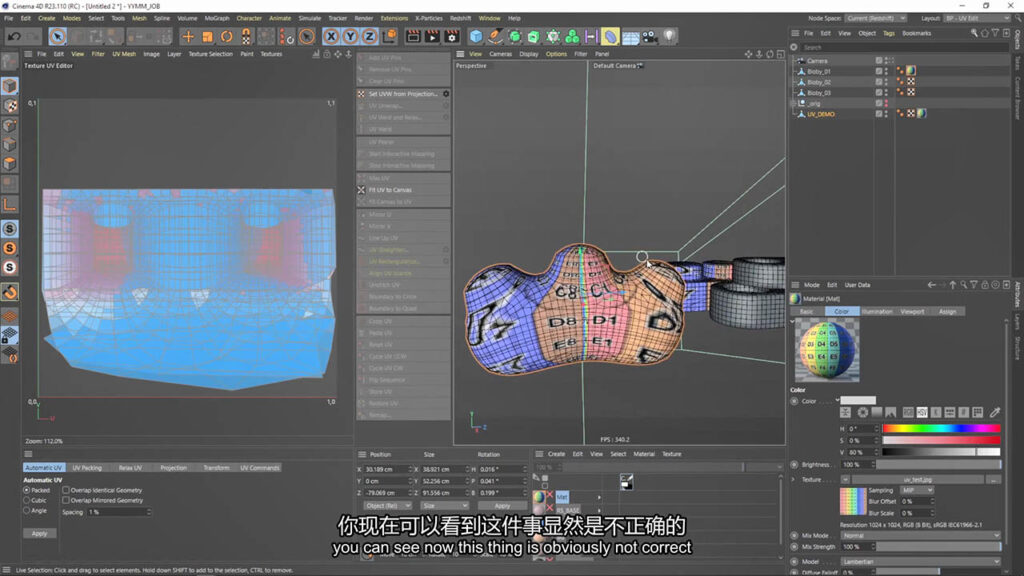Click the filter funnel icon in Object Manager
This screenshot has height=576, width=1024.
(995, 33)
